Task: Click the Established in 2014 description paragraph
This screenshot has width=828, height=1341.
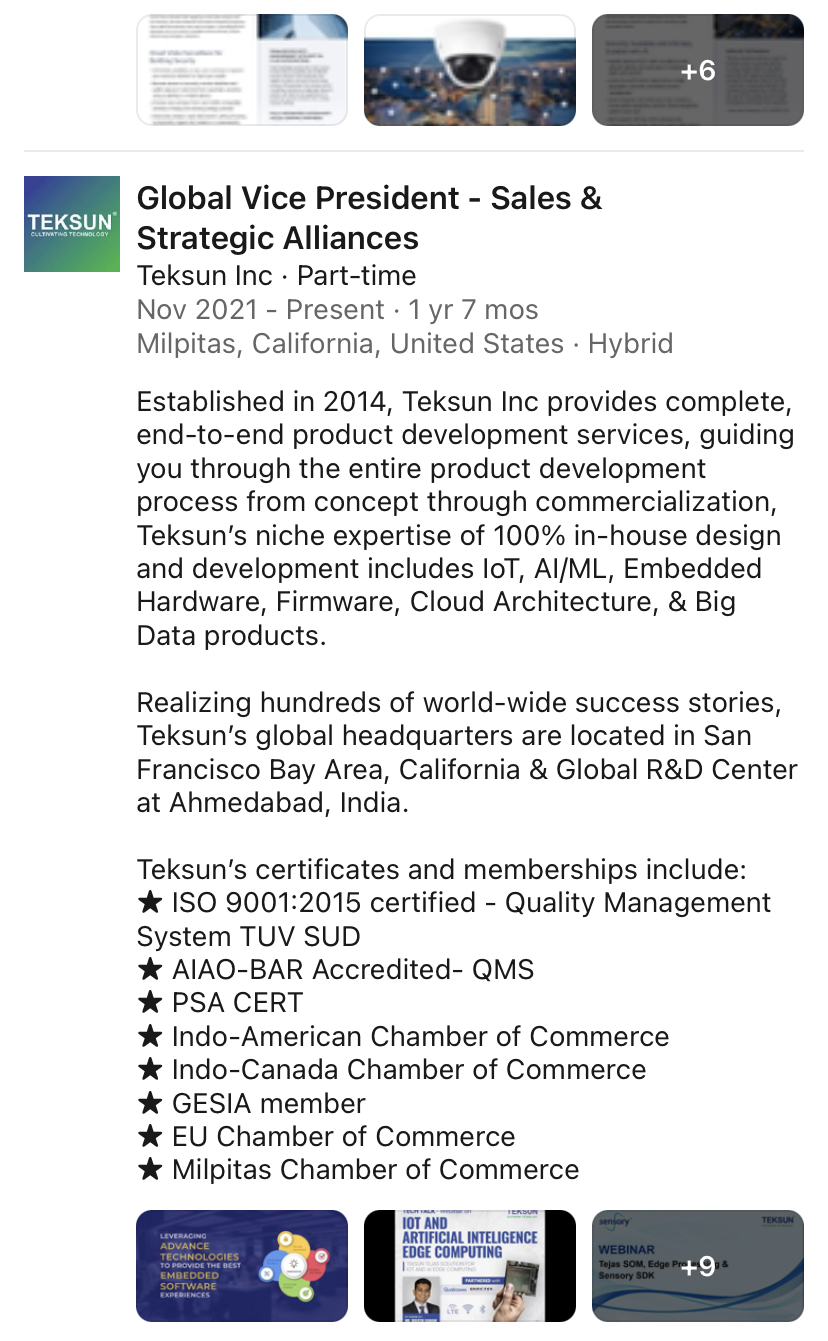Action: (466, 519)
